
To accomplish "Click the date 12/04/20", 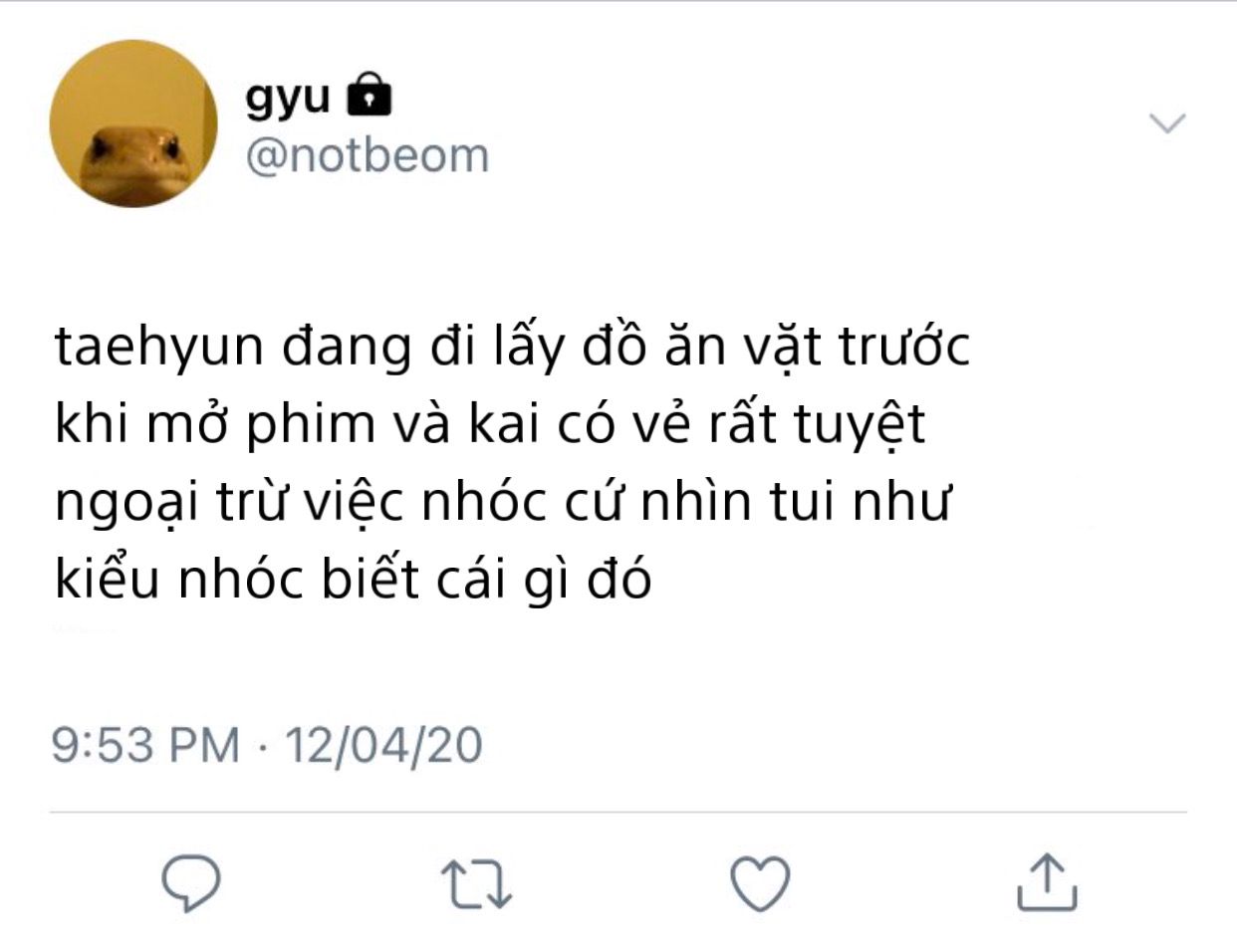I will (x=384, y=745).
